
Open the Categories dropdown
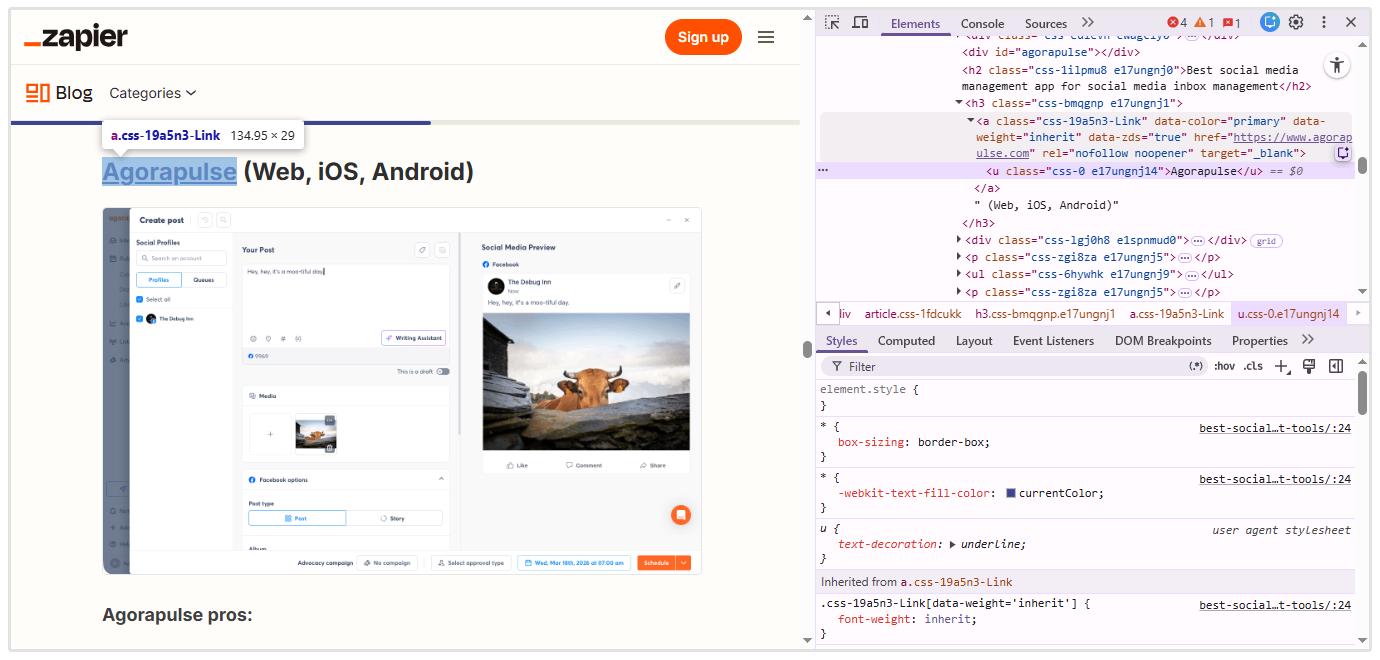153,93
